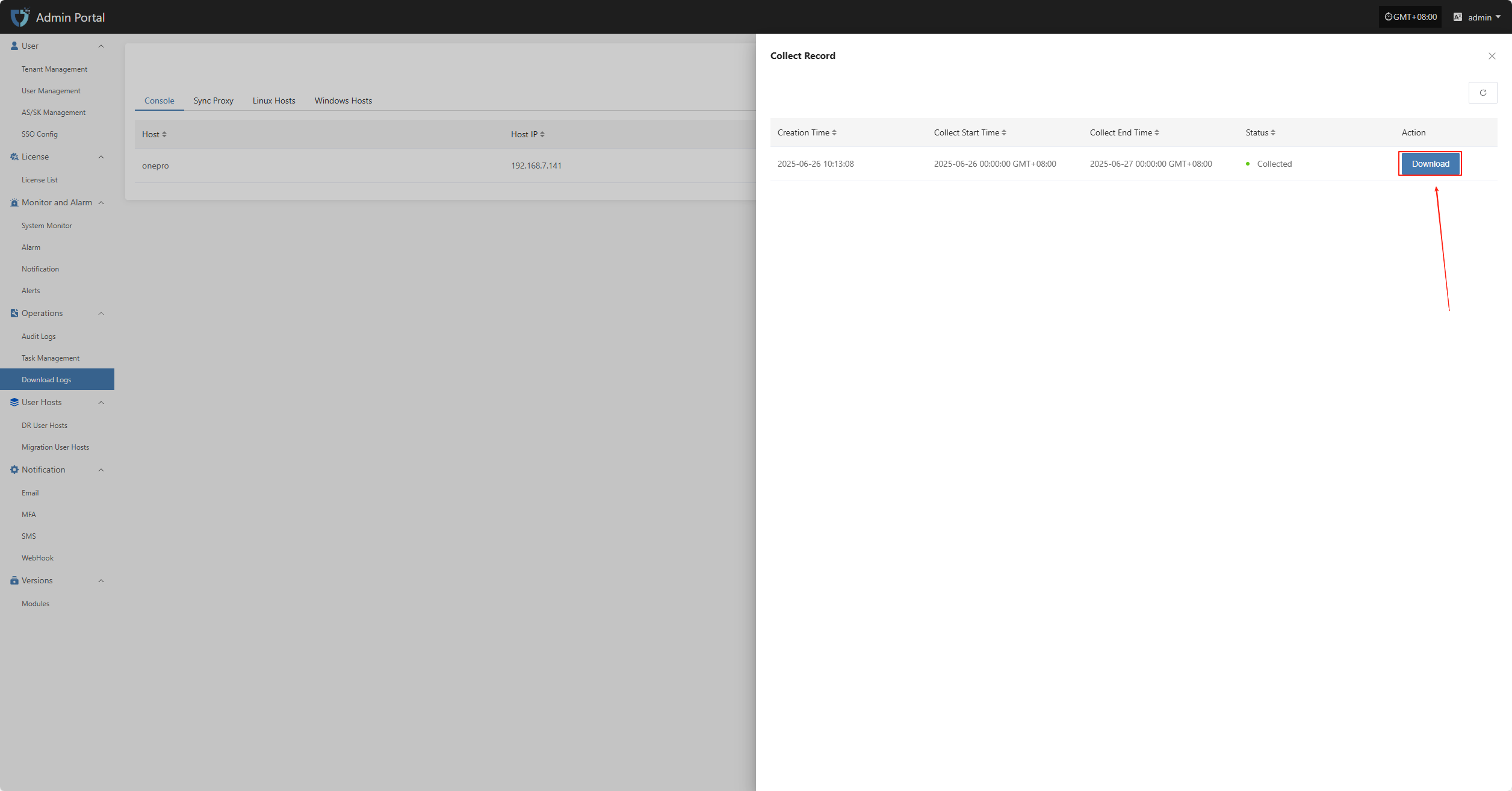Select Download Logs menu item
1512x791 pixels.
[57, 379]
